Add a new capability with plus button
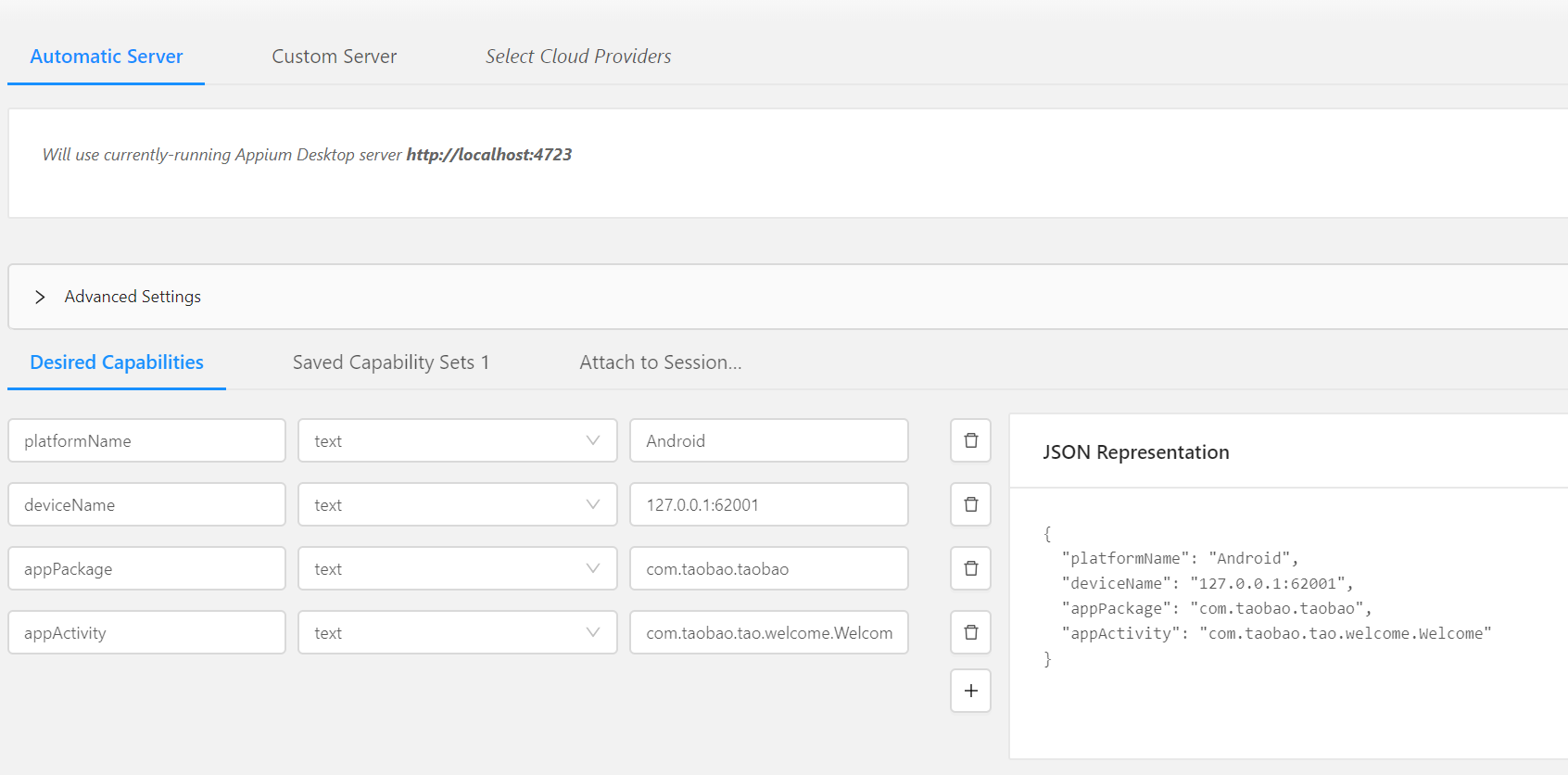1568x775 pixels. click(970, 691)
